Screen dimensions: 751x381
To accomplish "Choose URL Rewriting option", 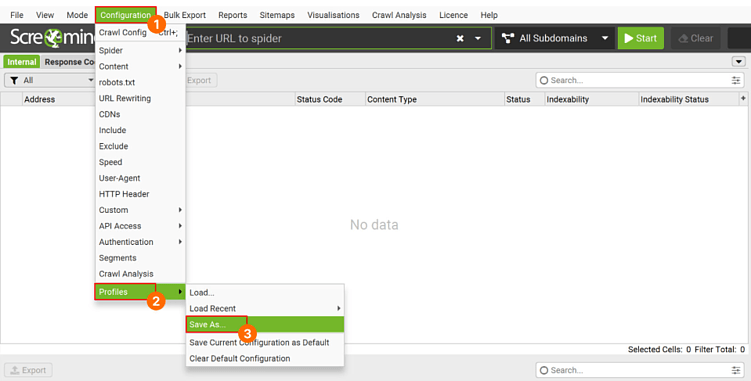I will [140, 98].
